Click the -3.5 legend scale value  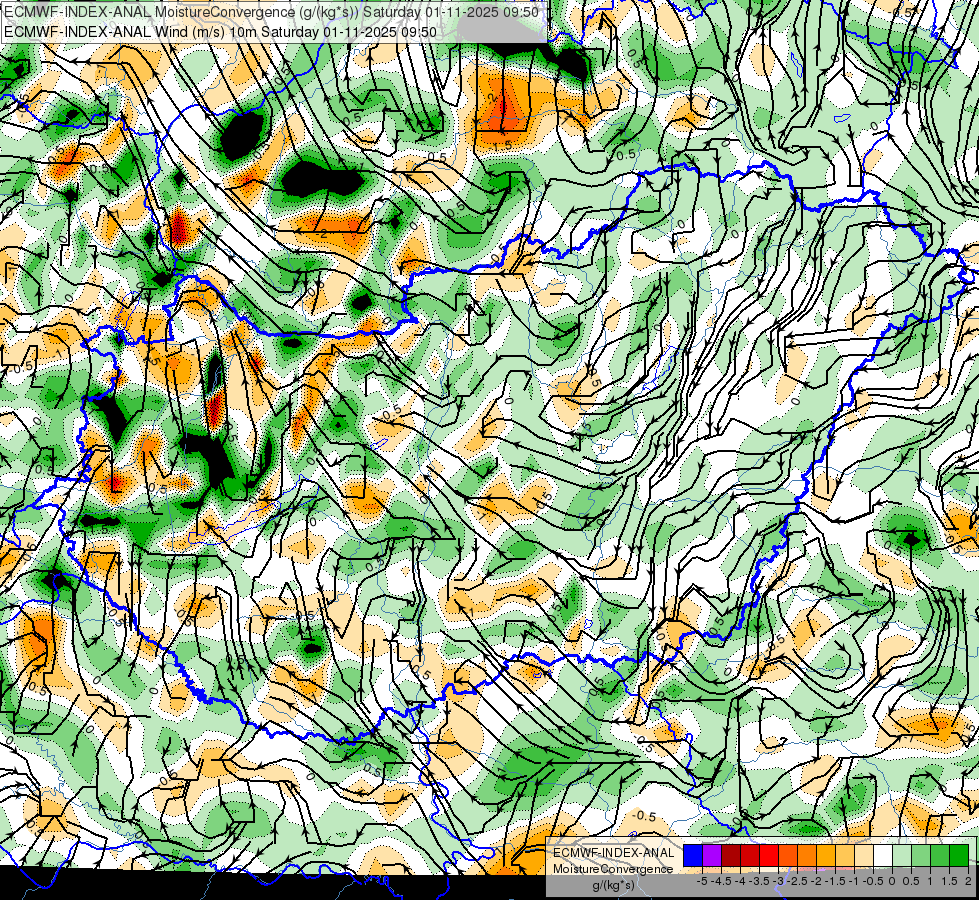coord(759,881)
